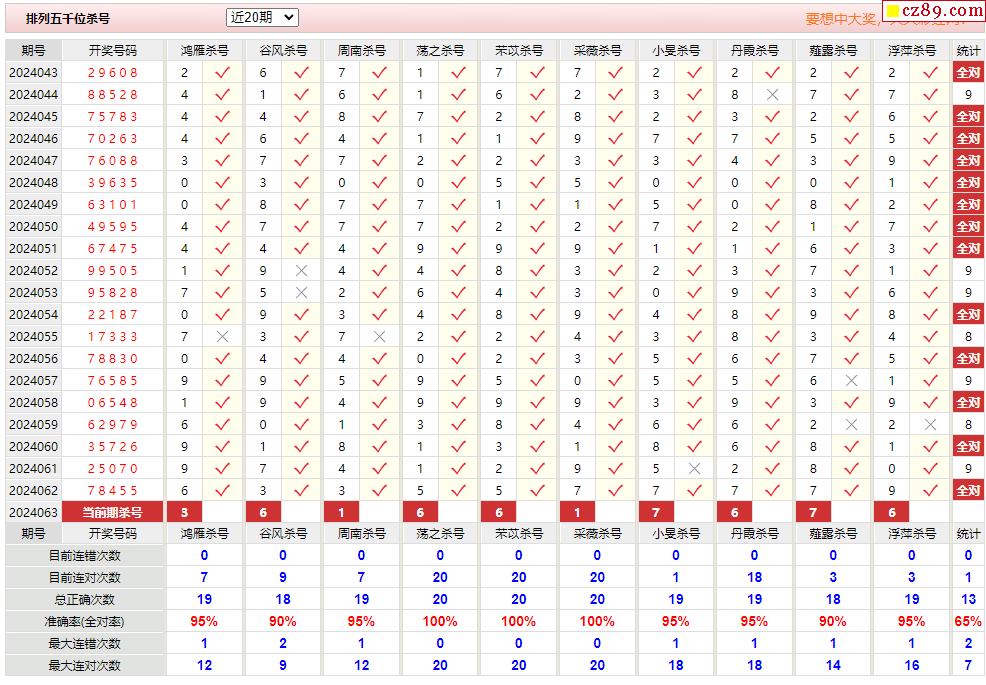Screen dimensions: 986x685
Task: Click the red 当前期杀号 label in row 2024063
Action: pos(112,512)
